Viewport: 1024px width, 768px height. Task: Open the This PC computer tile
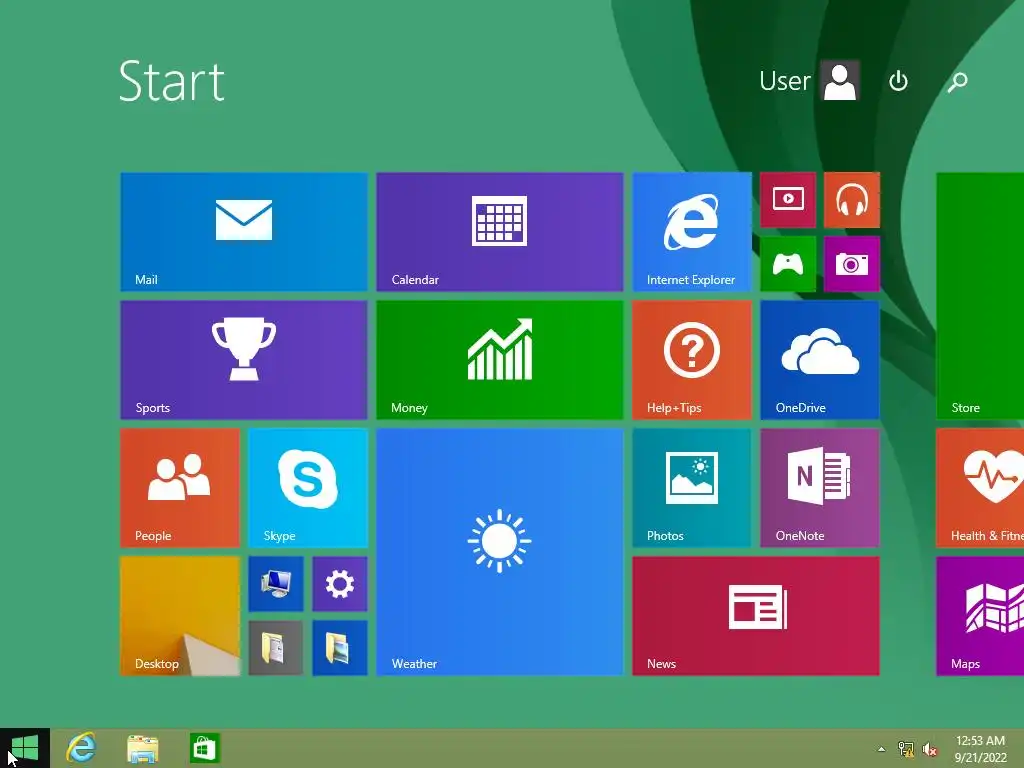click(x=276, y=584)
